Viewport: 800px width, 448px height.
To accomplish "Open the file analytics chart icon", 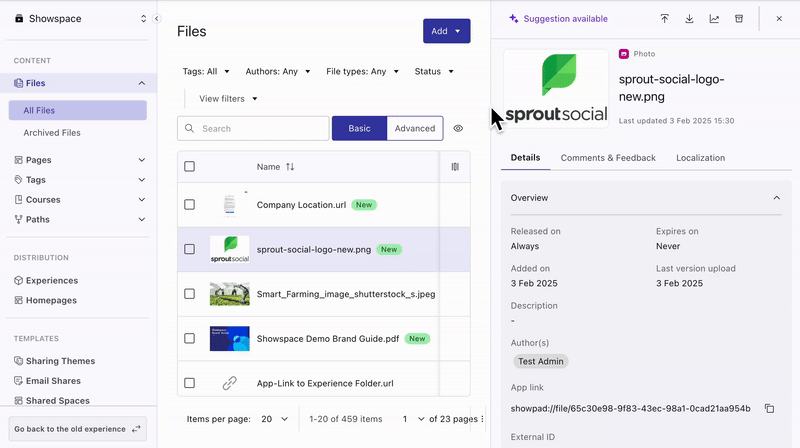I will [714, 19].
